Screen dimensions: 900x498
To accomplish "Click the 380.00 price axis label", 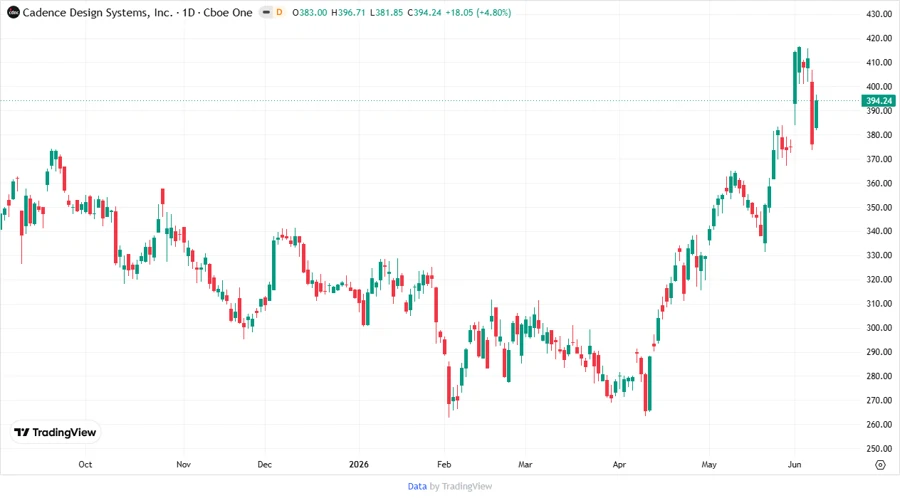I will pos(879,135).
